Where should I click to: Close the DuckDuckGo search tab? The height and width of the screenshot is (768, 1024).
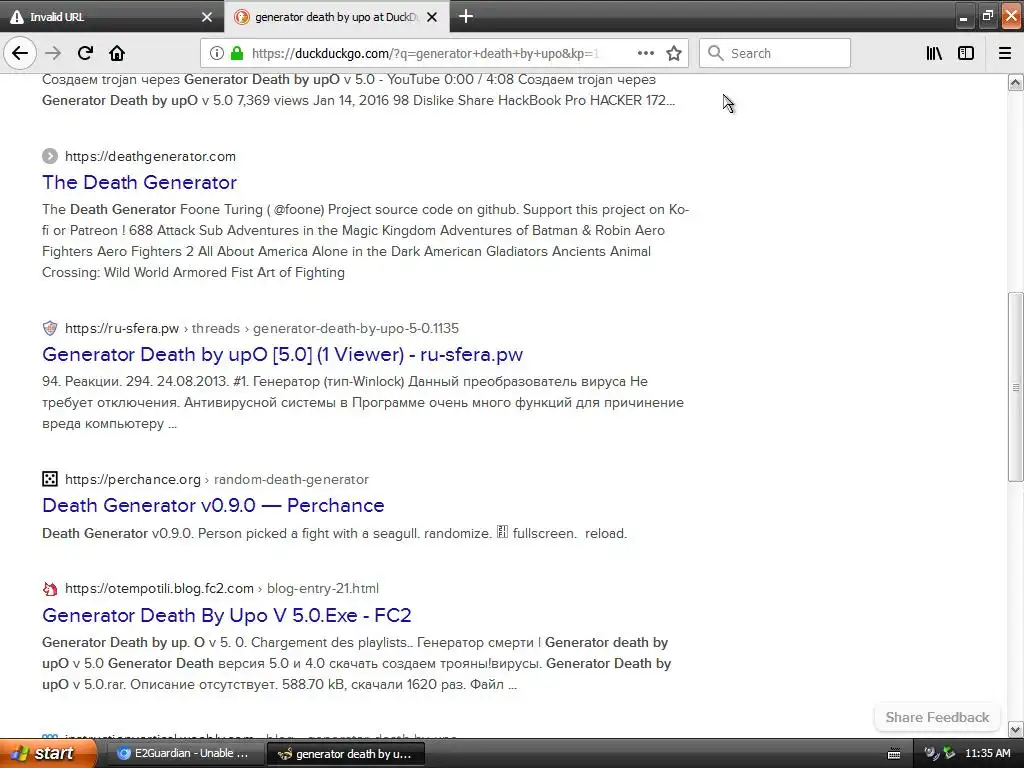click(432, 17)
